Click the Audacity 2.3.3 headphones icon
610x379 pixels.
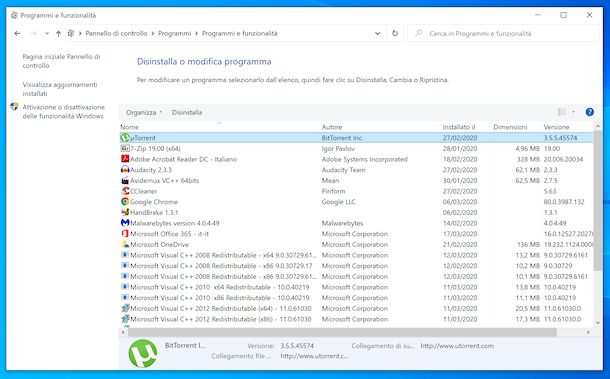pos(125,170)
